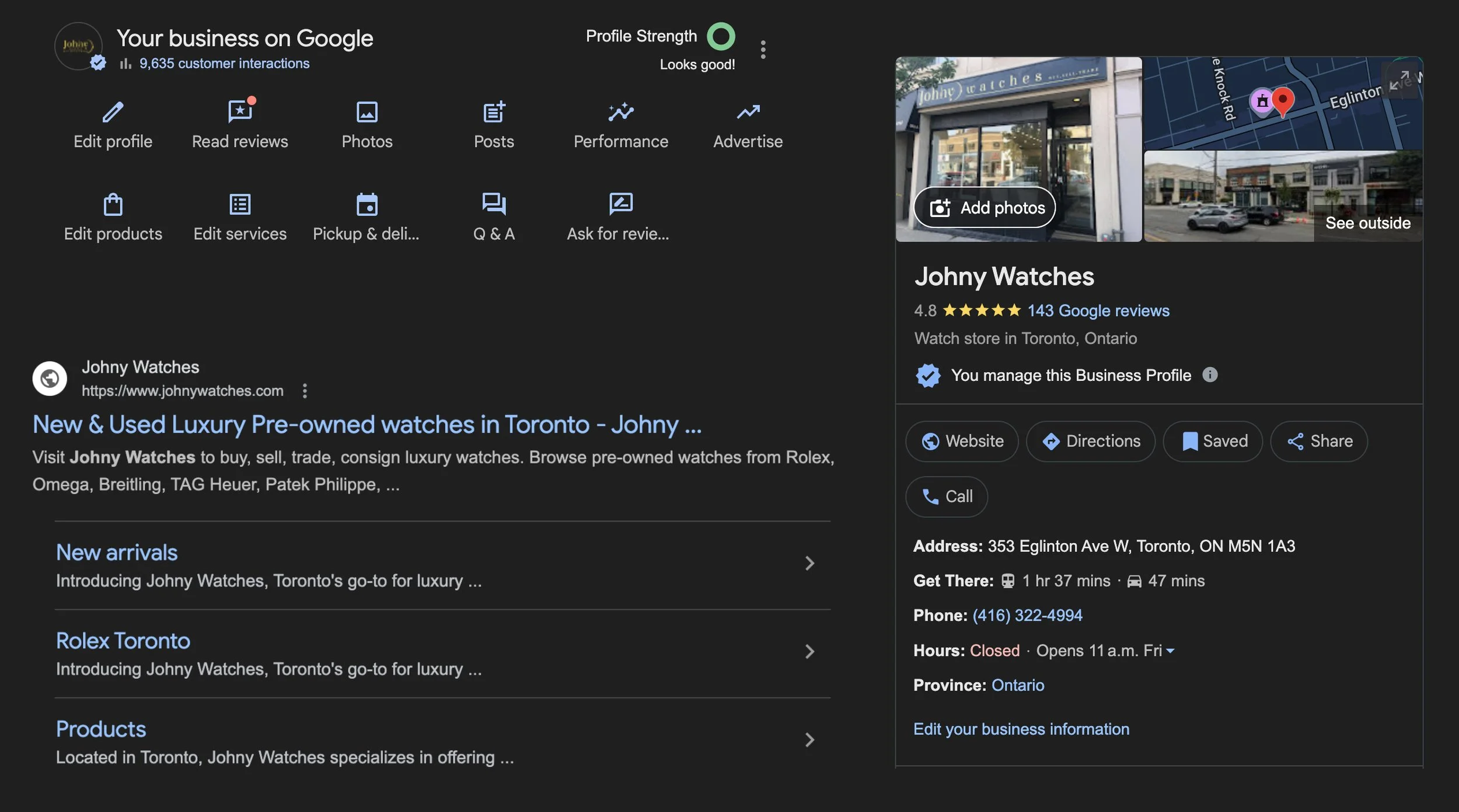Image resolution: width=1459 pixels, height=812 pixels.
Task: Toggle the Saved bookmark button
Action: click(x=1213, y=442)
